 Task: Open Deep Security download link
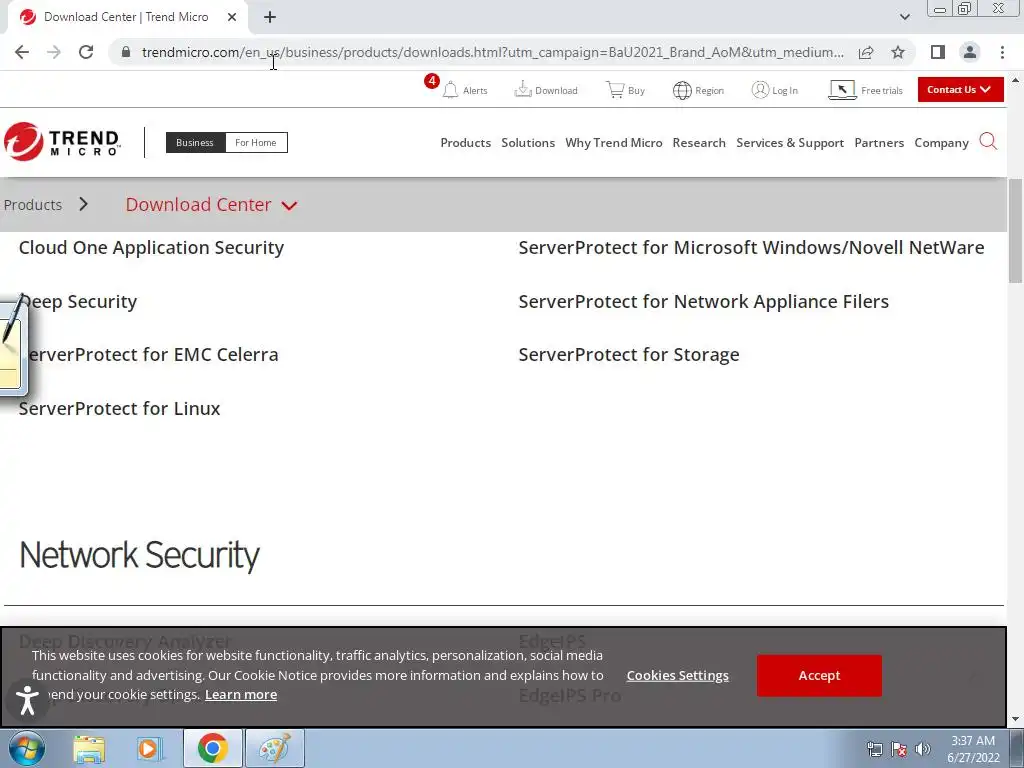[x=78, y=302]
